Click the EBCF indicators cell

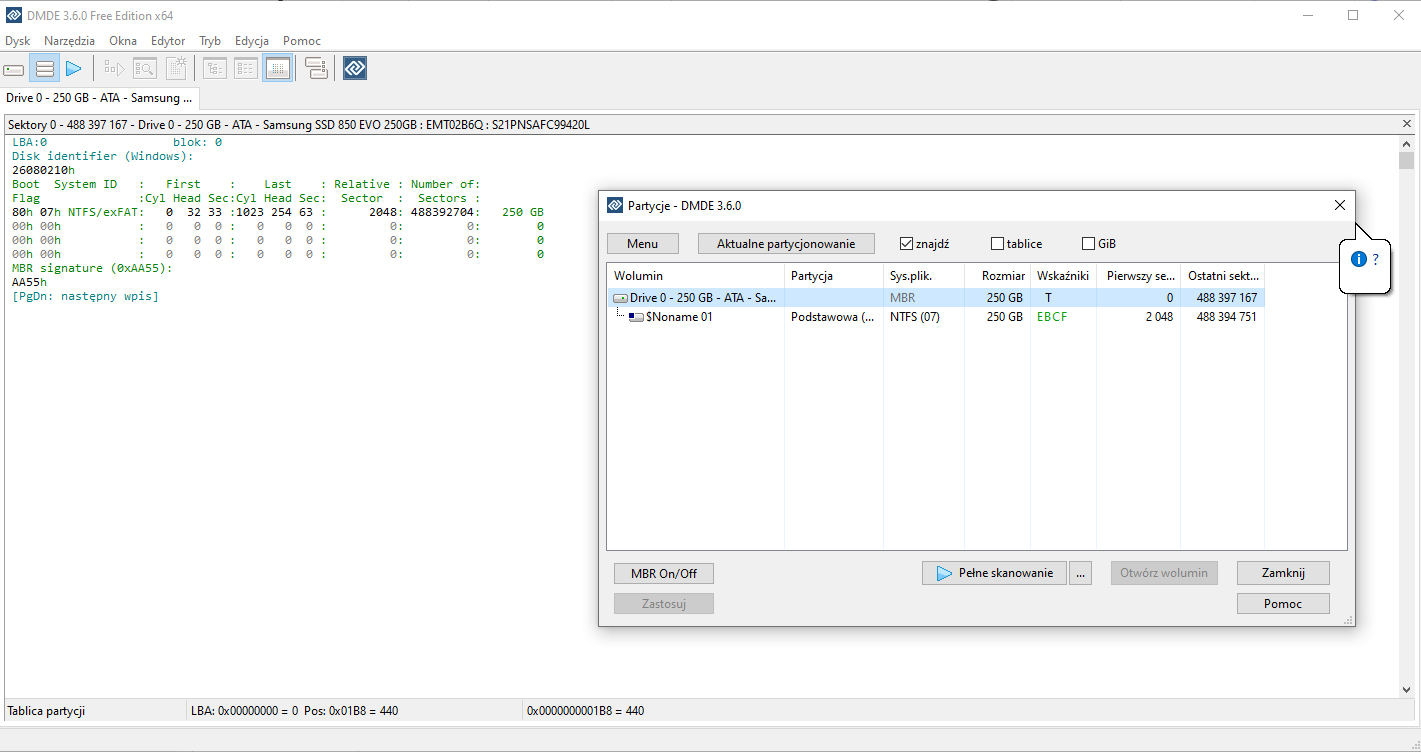coord(1052,317)
